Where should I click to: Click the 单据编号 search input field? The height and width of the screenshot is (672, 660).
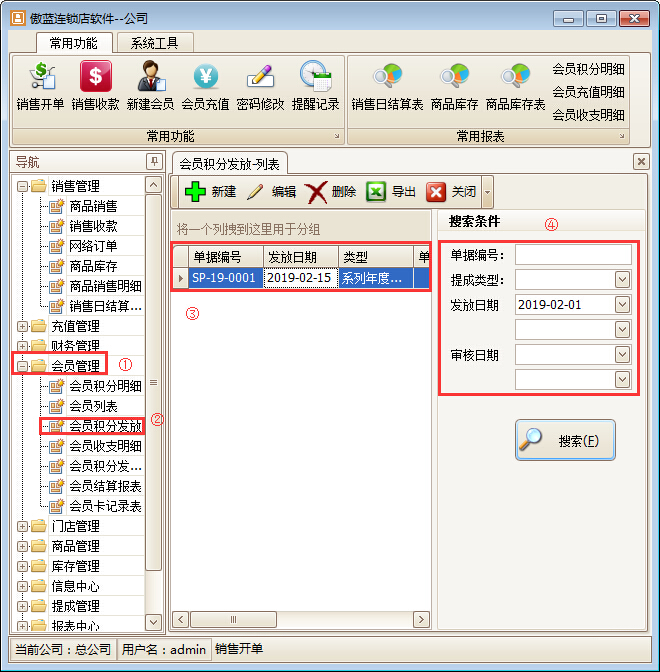pyautogui.click(x=573, y=255)
